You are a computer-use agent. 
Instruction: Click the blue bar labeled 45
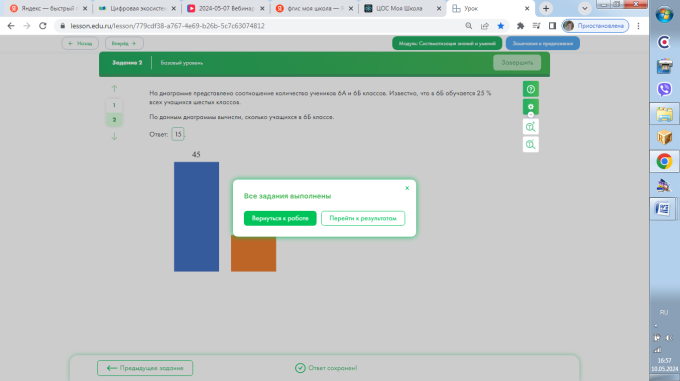coord(196,217)
